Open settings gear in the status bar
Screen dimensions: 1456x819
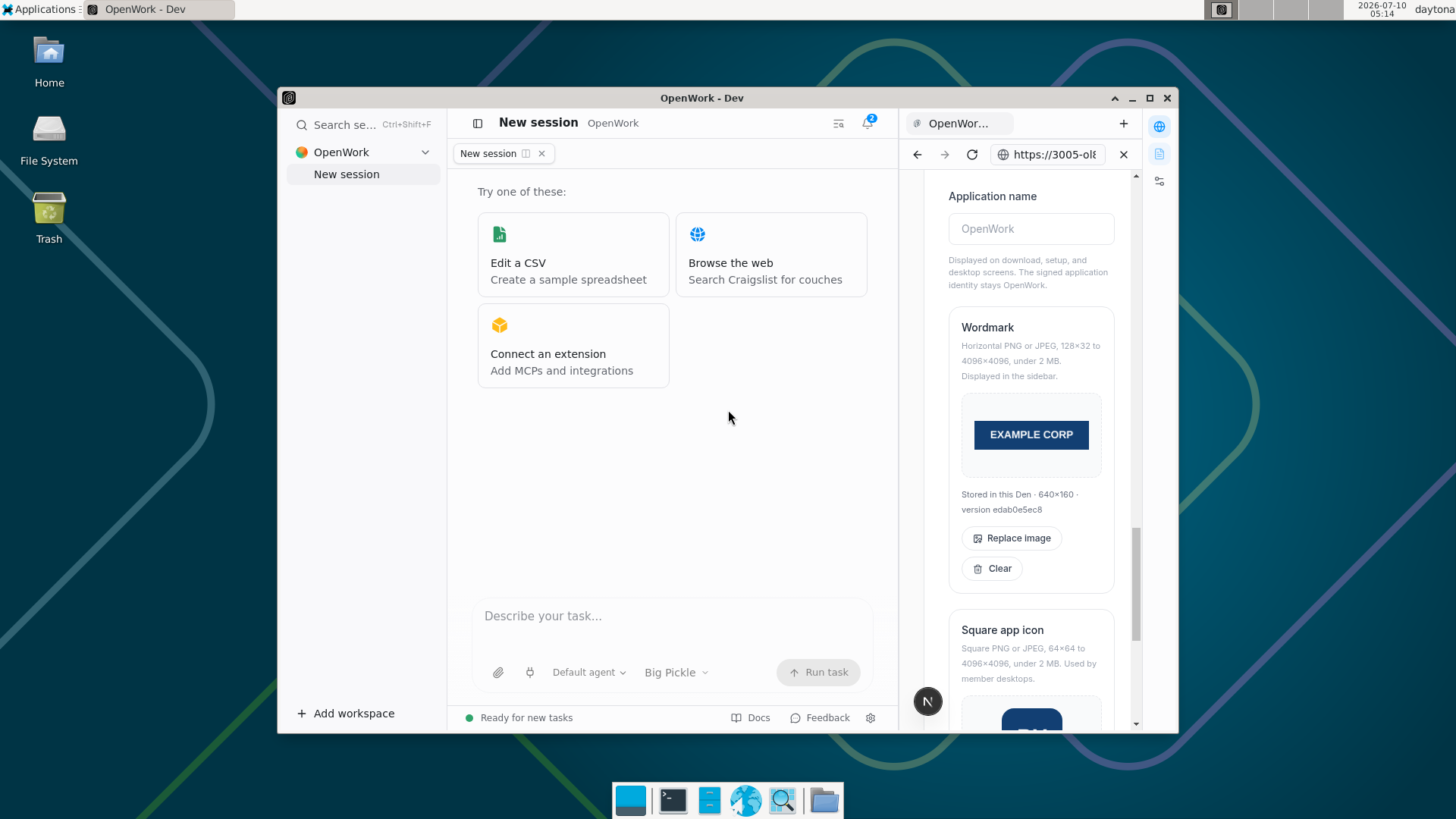coord(871,718)
